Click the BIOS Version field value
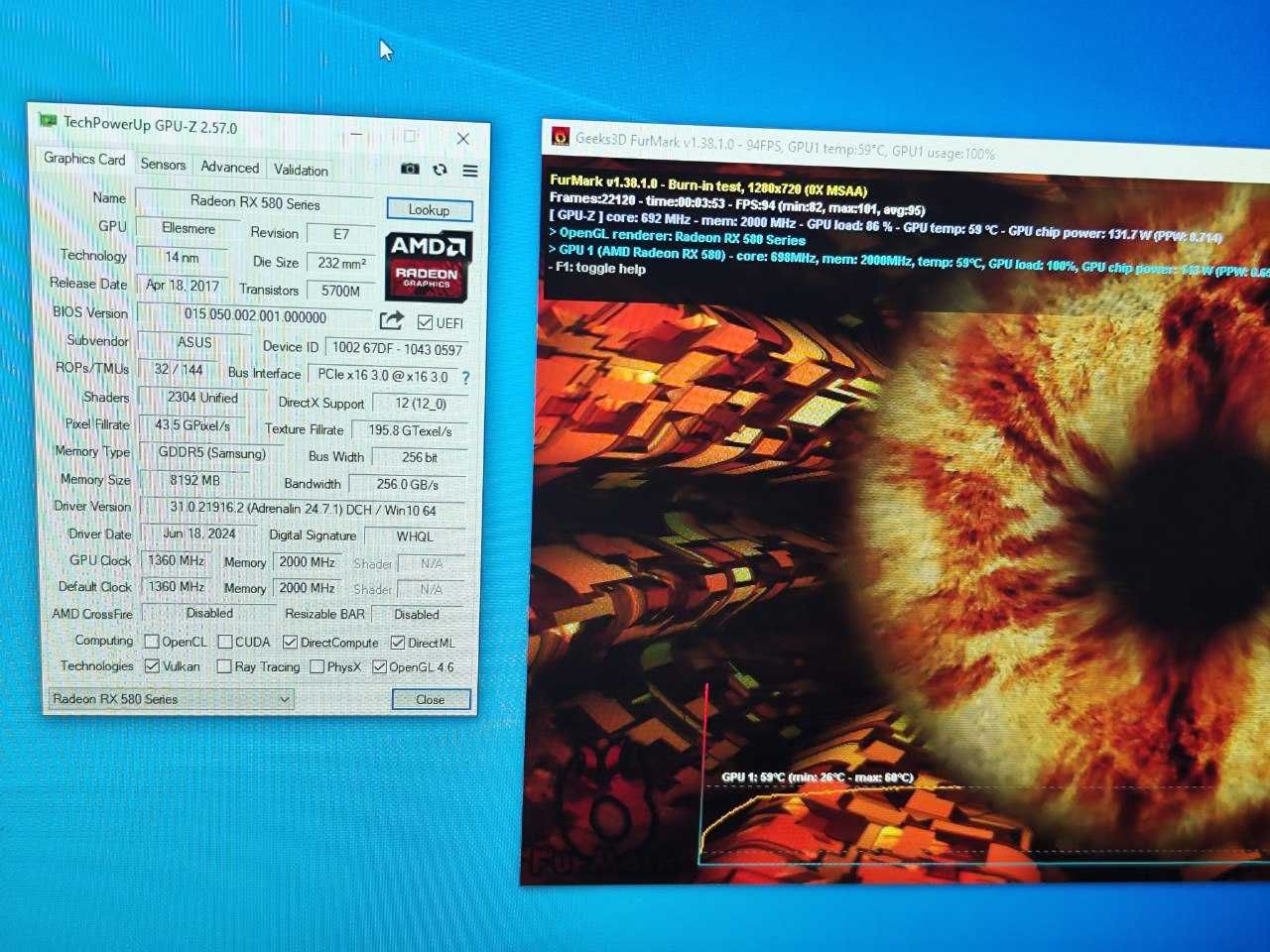The width and height of the screenshot is (1270, 952). click(255, 316)
